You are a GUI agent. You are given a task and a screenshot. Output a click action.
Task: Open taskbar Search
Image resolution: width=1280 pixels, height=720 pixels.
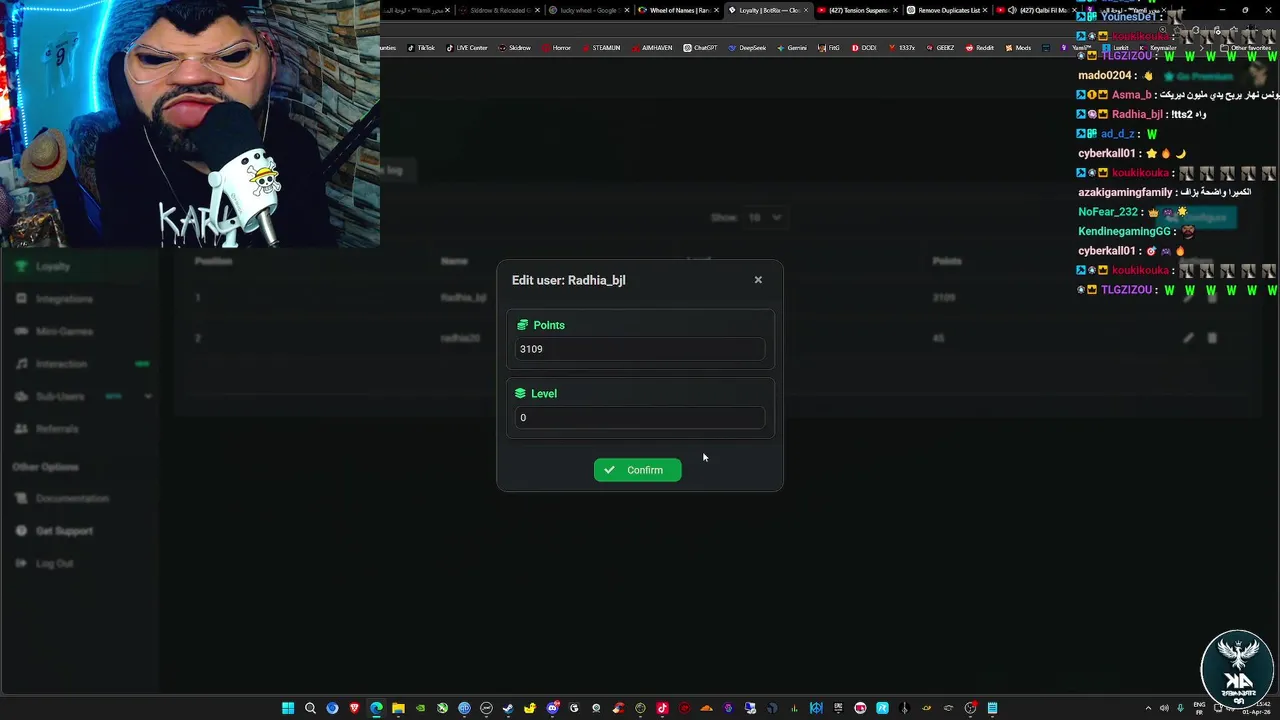point(310,708)
